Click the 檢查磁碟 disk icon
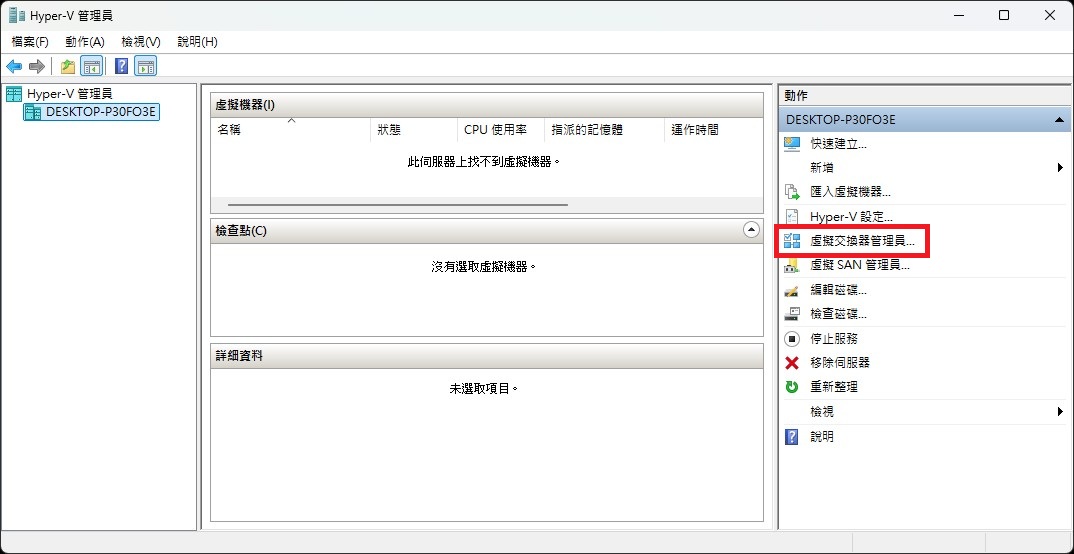The width and height of the screenshot is (1074, 554). click(792, 314)
